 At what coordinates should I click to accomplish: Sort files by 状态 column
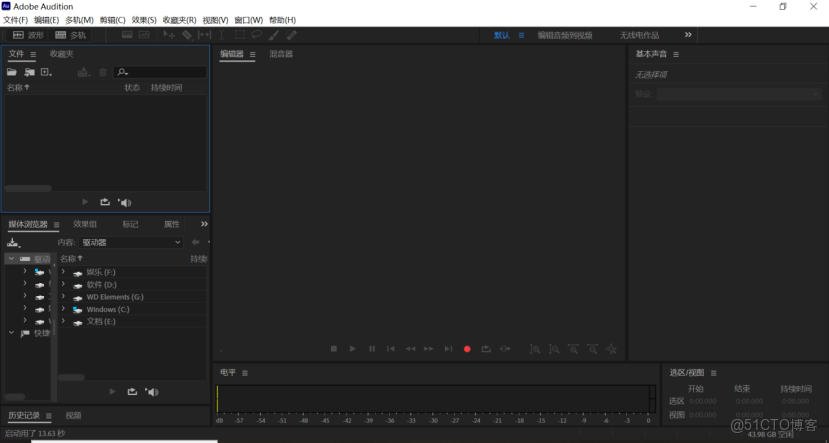132,88
